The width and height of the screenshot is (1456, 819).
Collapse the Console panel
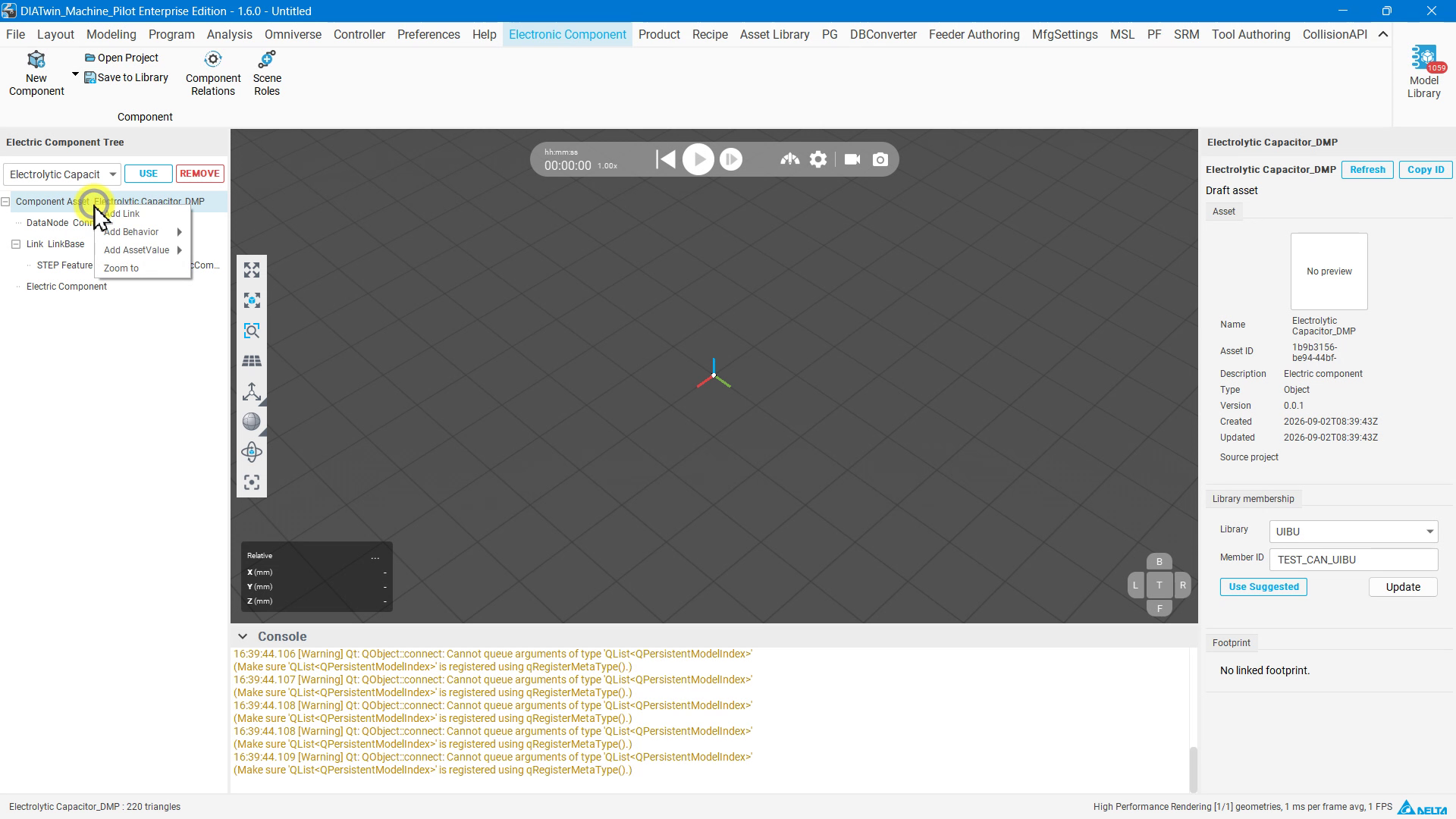(x=242, y=636)
